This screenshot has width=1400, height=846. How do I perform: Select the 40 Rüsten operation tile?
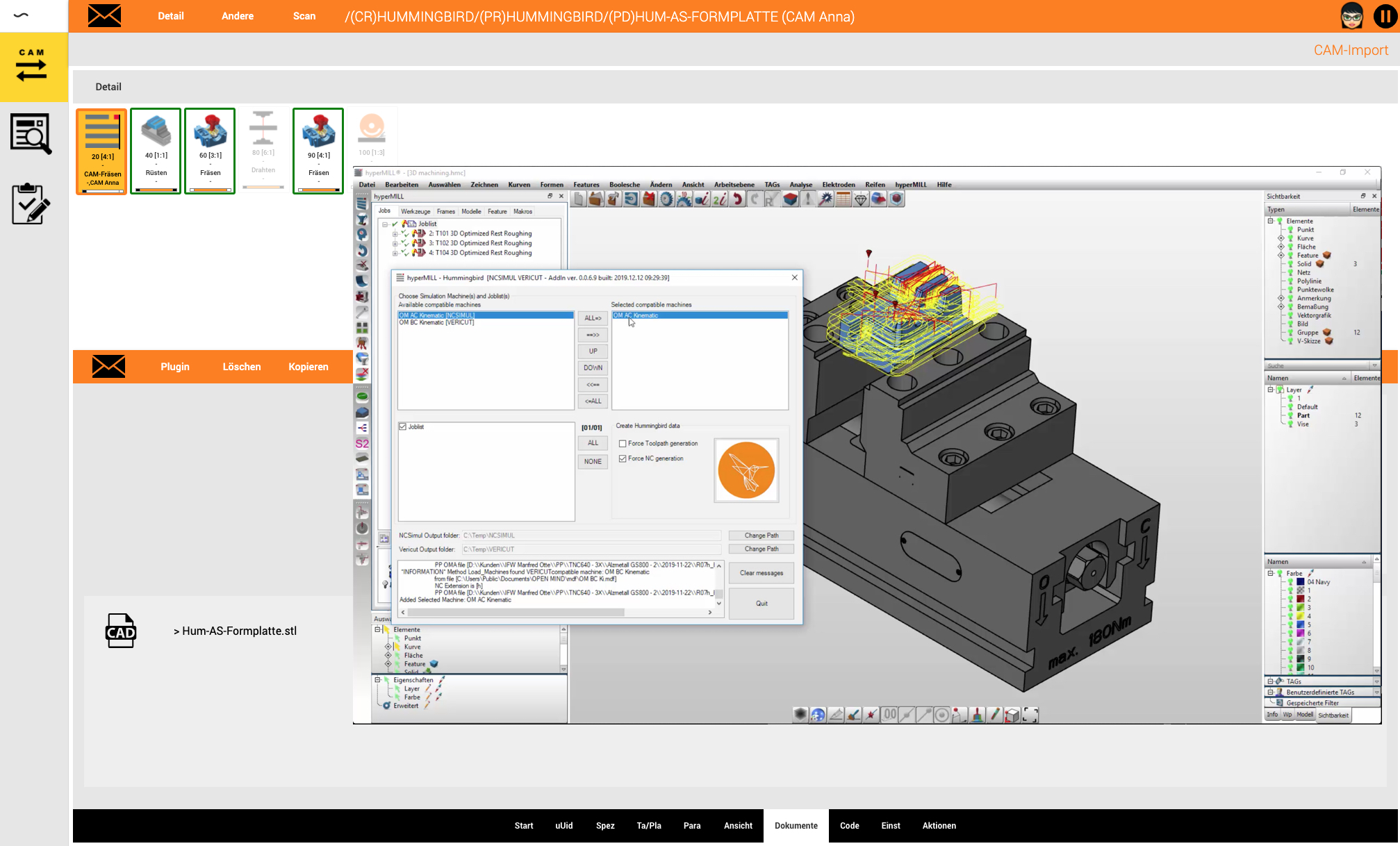[x=156, y=151]
